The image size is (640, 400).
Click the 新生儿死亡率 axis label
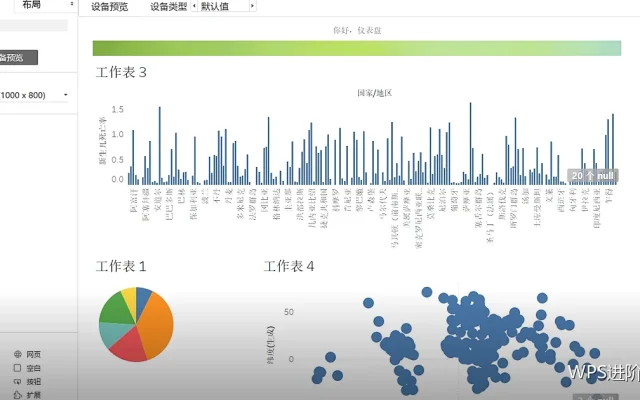tap(102, 141)
